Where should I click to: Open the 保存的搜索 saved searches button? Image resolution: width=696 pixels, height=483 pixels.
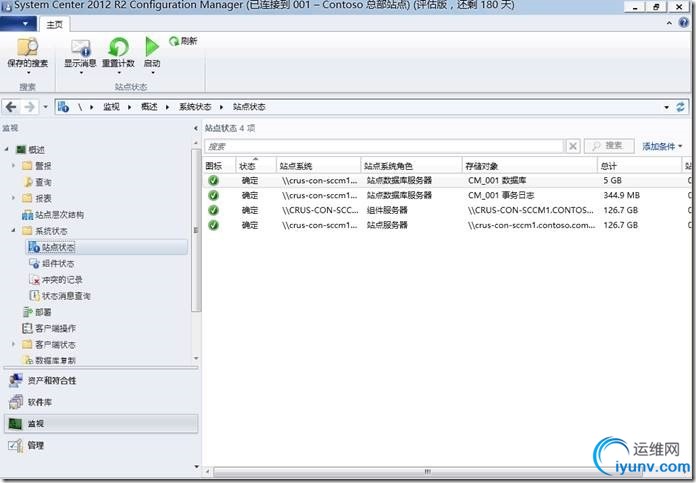pos(28,55)
